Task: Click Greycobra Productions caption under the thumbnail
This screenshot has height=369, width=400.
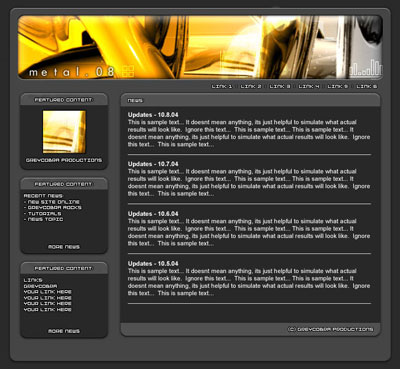Action: (64, 160)
